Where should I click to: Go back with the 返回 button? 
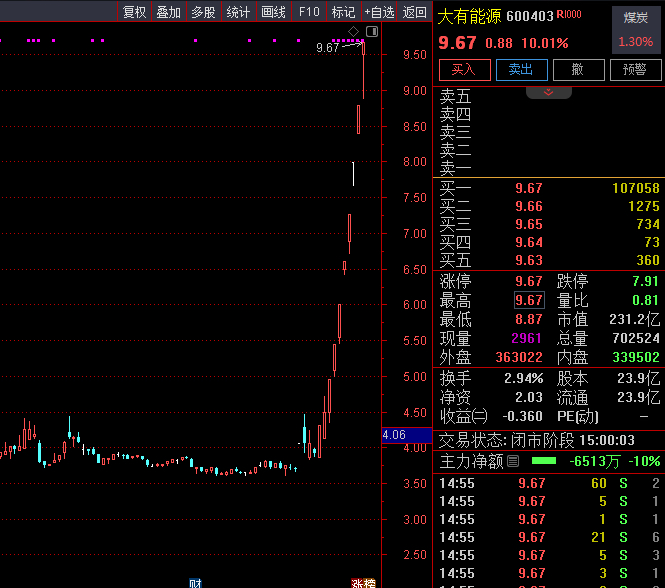414,12
